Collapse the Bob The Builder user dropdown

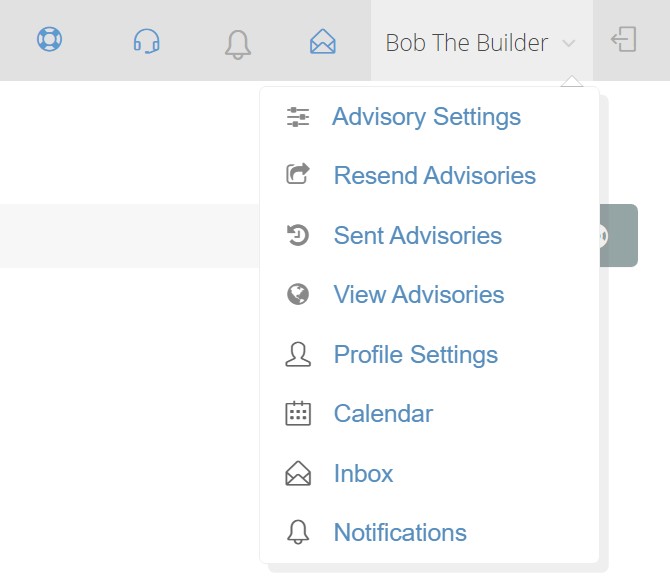pyautogui.click(x=482, y=43)
